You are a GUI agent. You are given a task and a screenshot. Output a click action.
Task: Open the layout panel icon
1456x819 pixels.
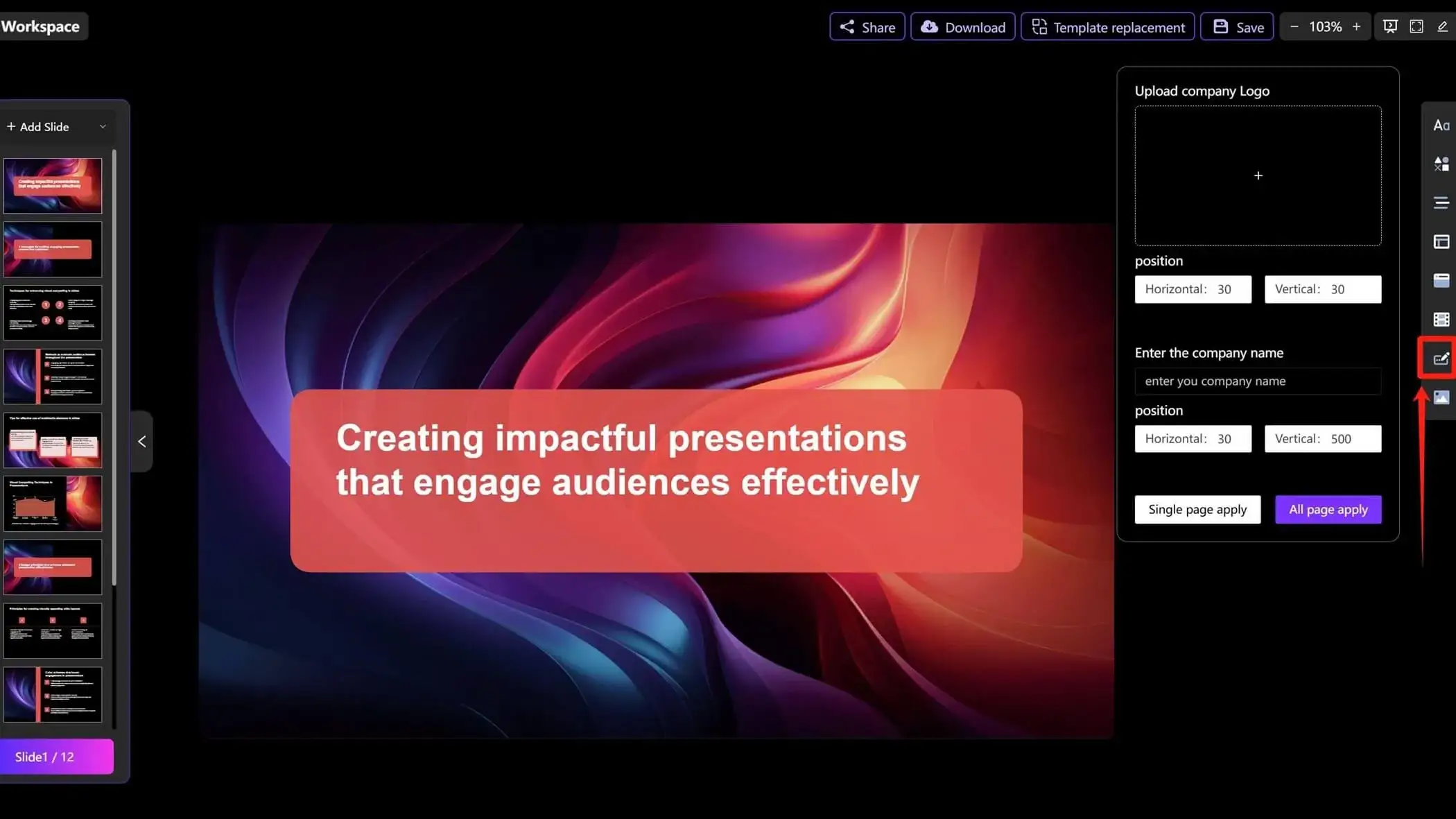(x=1442, y=241)
